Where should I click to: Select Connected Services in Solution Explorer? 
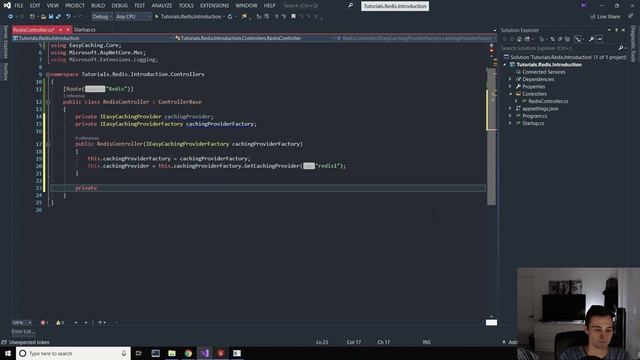coord(544,72)
